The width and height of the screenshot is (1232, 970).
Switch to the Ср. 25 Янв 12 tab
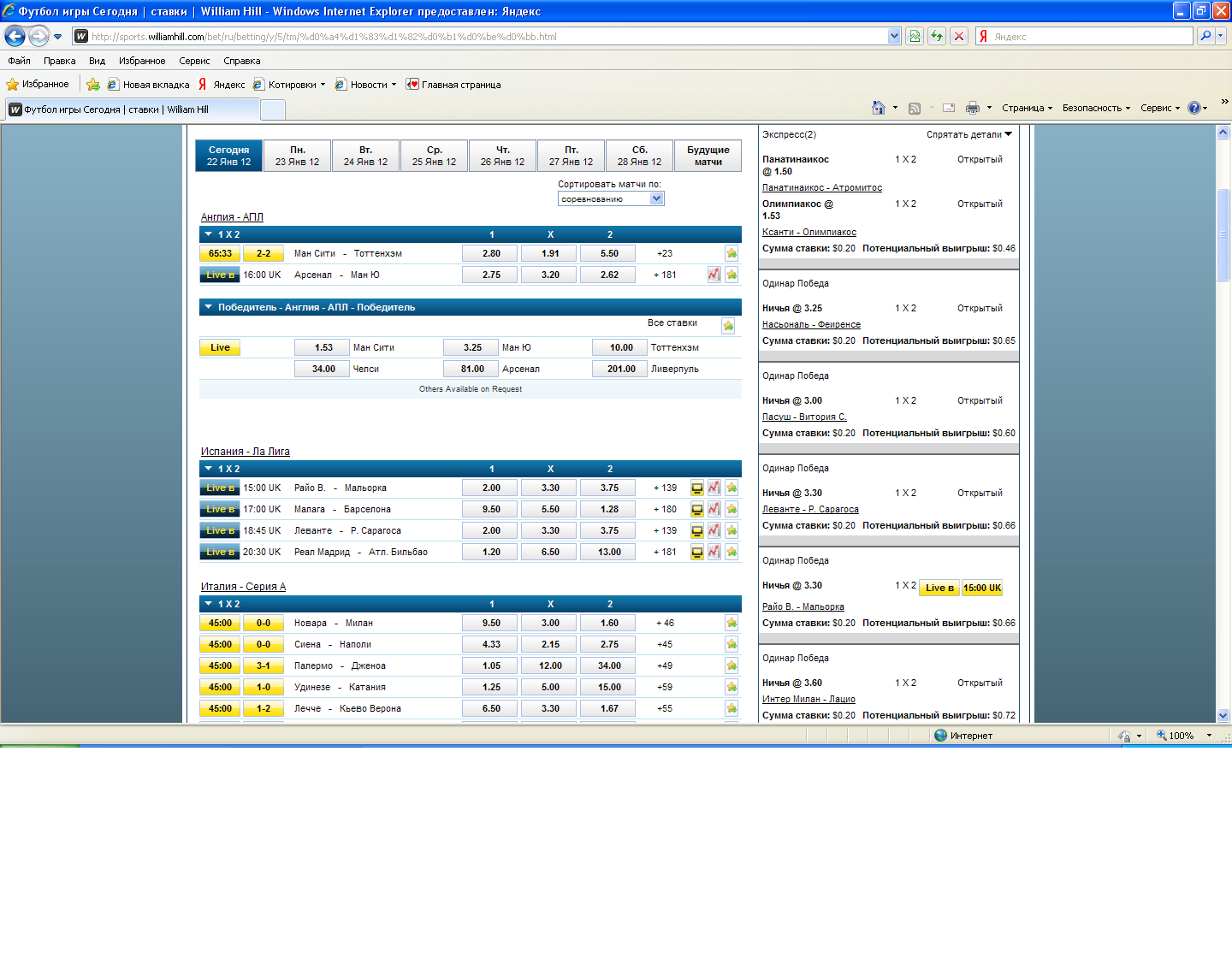pyautogui.click(x=434, y=156)
